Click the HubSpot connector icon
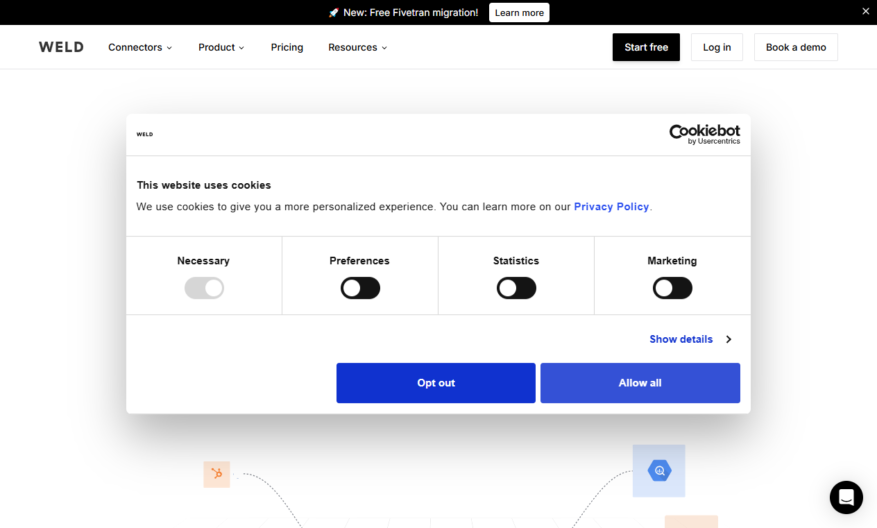The width and height of the screenshot is (877, 528). coord(216,474)
